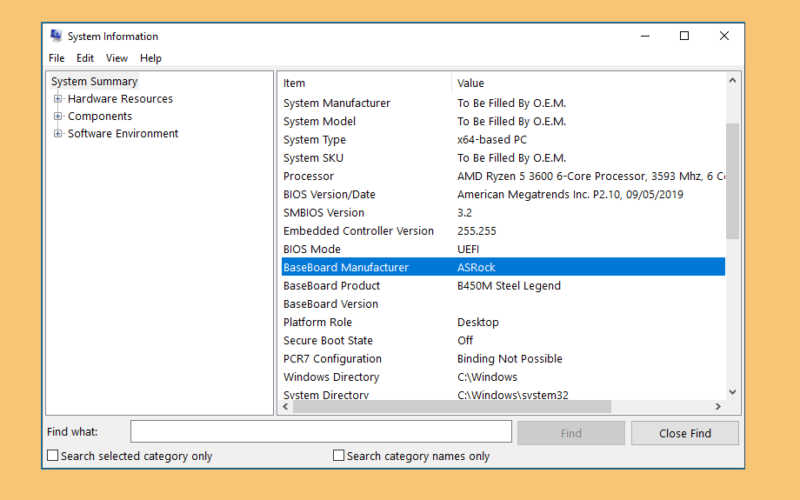Screen dimensions: 800x500
Task: Select the Software Environment tree item
Action: [x=123, y=133]
